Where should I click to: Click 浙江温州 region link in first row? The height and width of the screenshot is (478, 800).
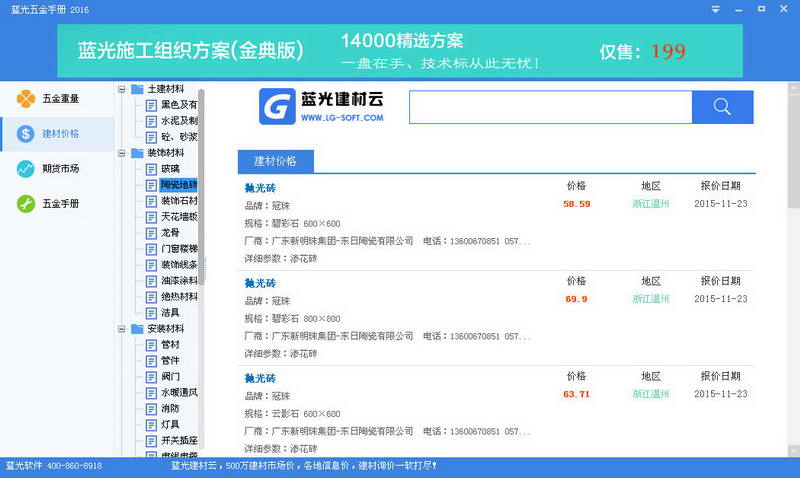651,204
